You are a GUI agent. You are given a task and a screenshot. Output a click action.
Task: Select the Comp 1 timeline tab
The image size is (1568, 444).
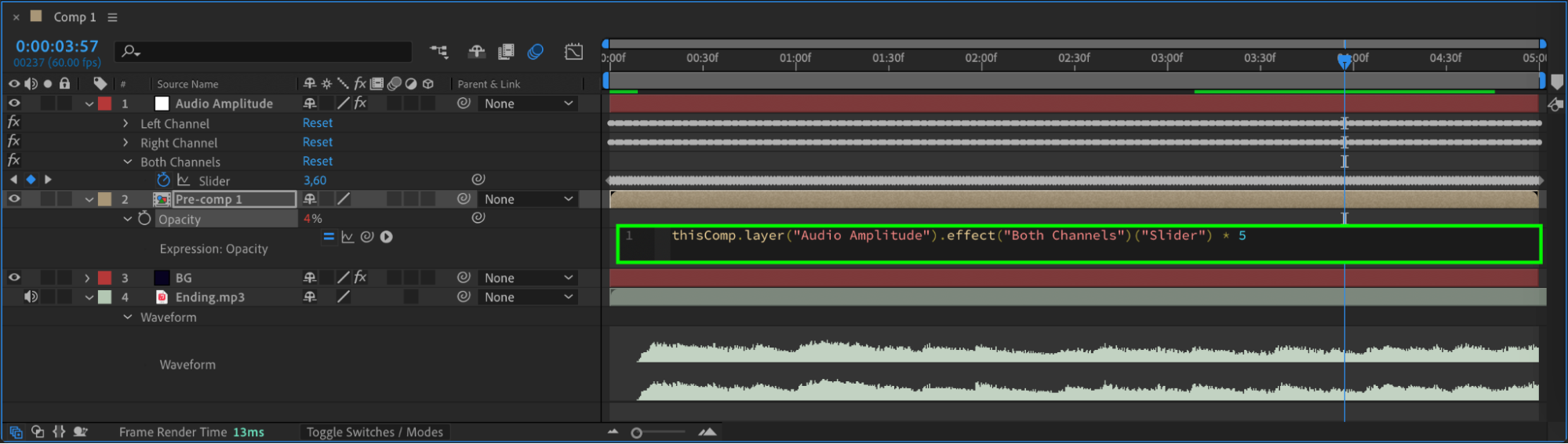point(75,17)
